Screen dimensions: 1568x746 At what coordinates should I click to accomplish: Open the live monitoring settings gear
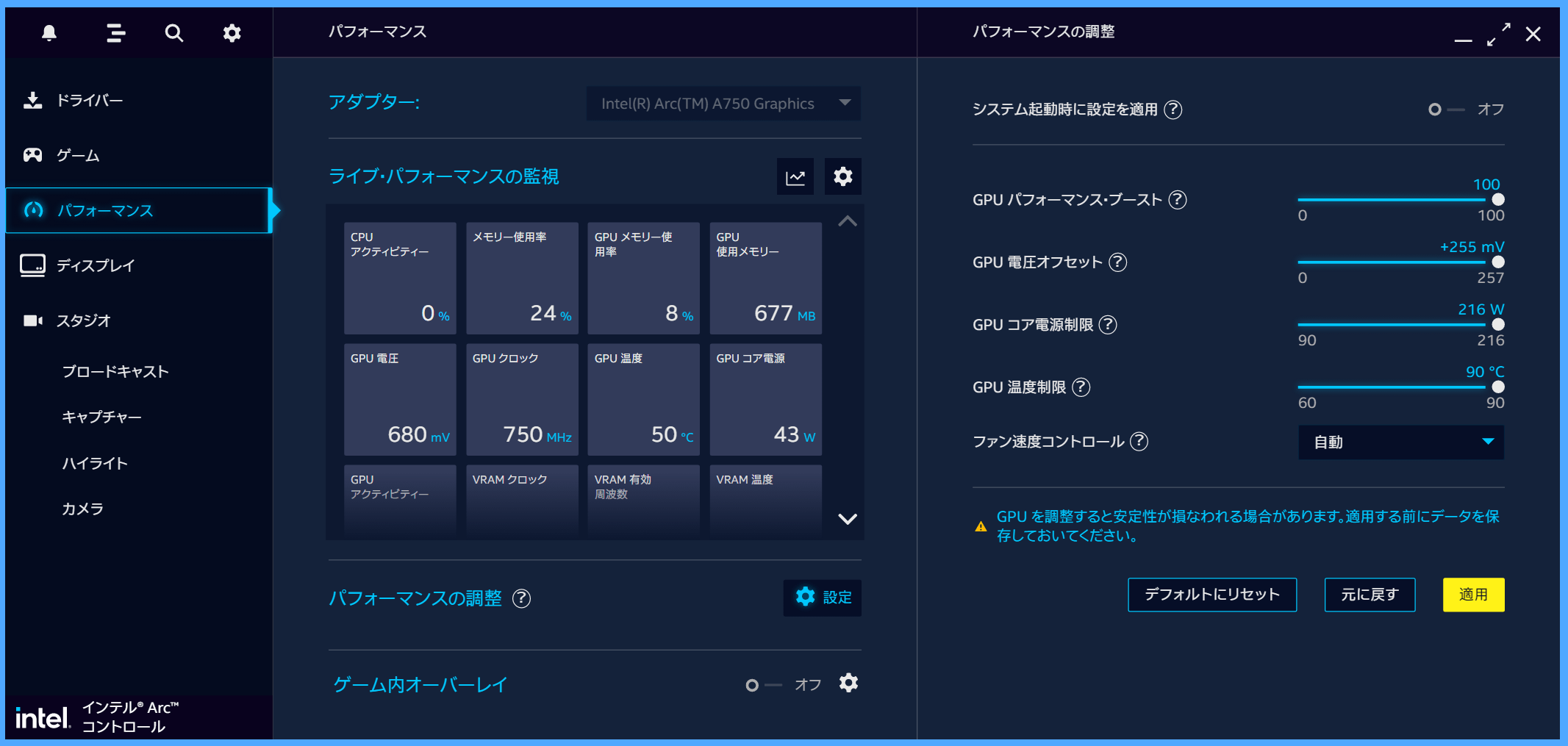842,176
